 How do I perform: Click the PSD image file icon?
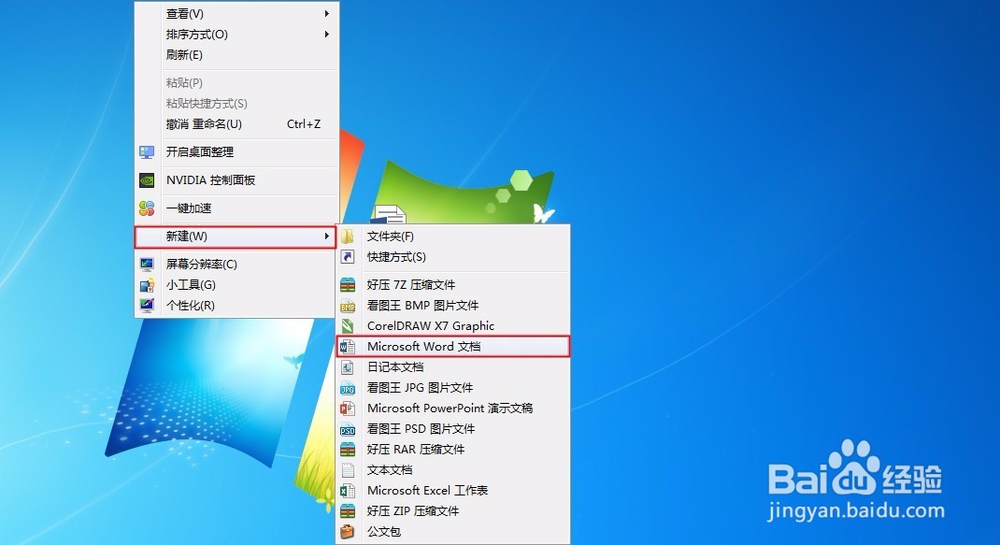347,429
